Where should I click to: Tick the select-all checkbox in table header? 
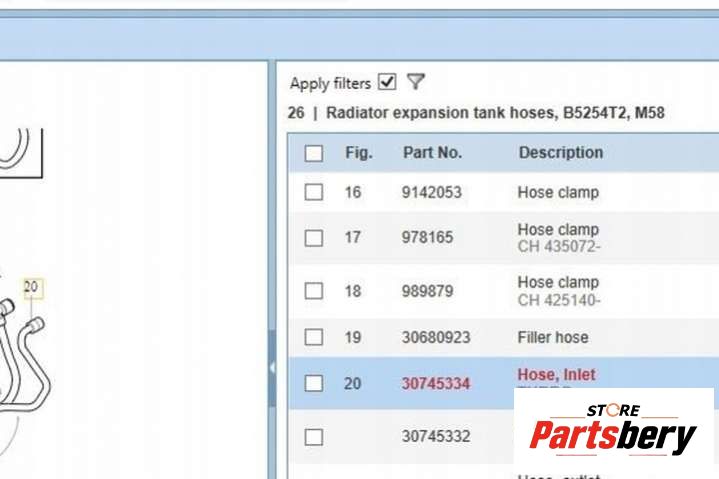click(x=314, y=153)
